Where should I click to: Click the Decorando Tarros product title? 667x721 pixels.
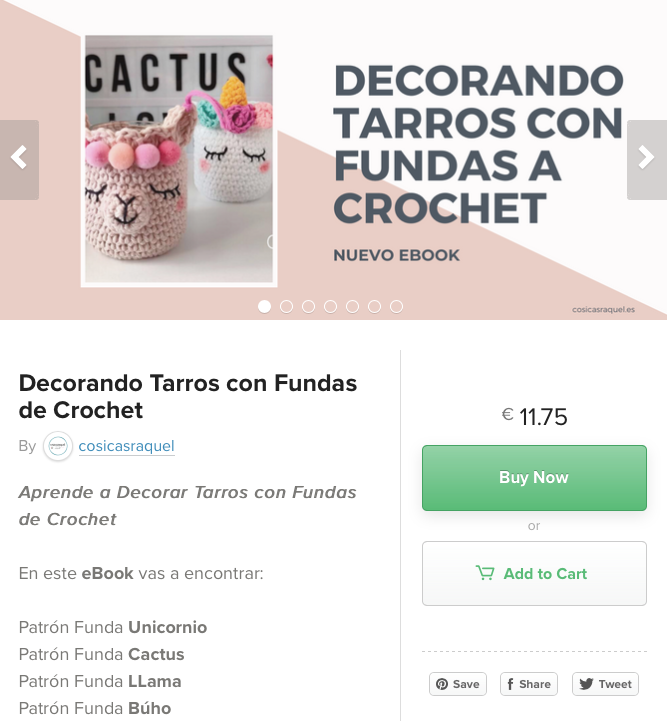coord(188,396)
